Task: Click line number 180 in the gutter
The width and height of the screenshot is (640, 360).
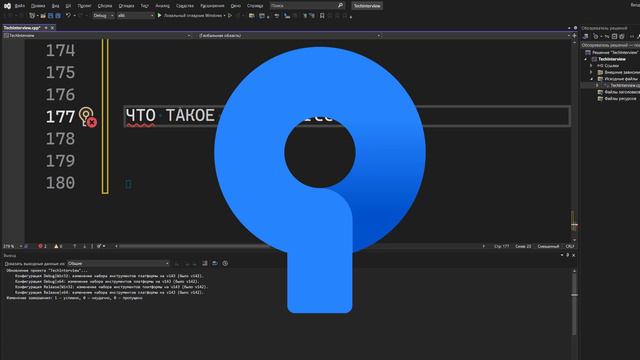Action: (60, 183)
